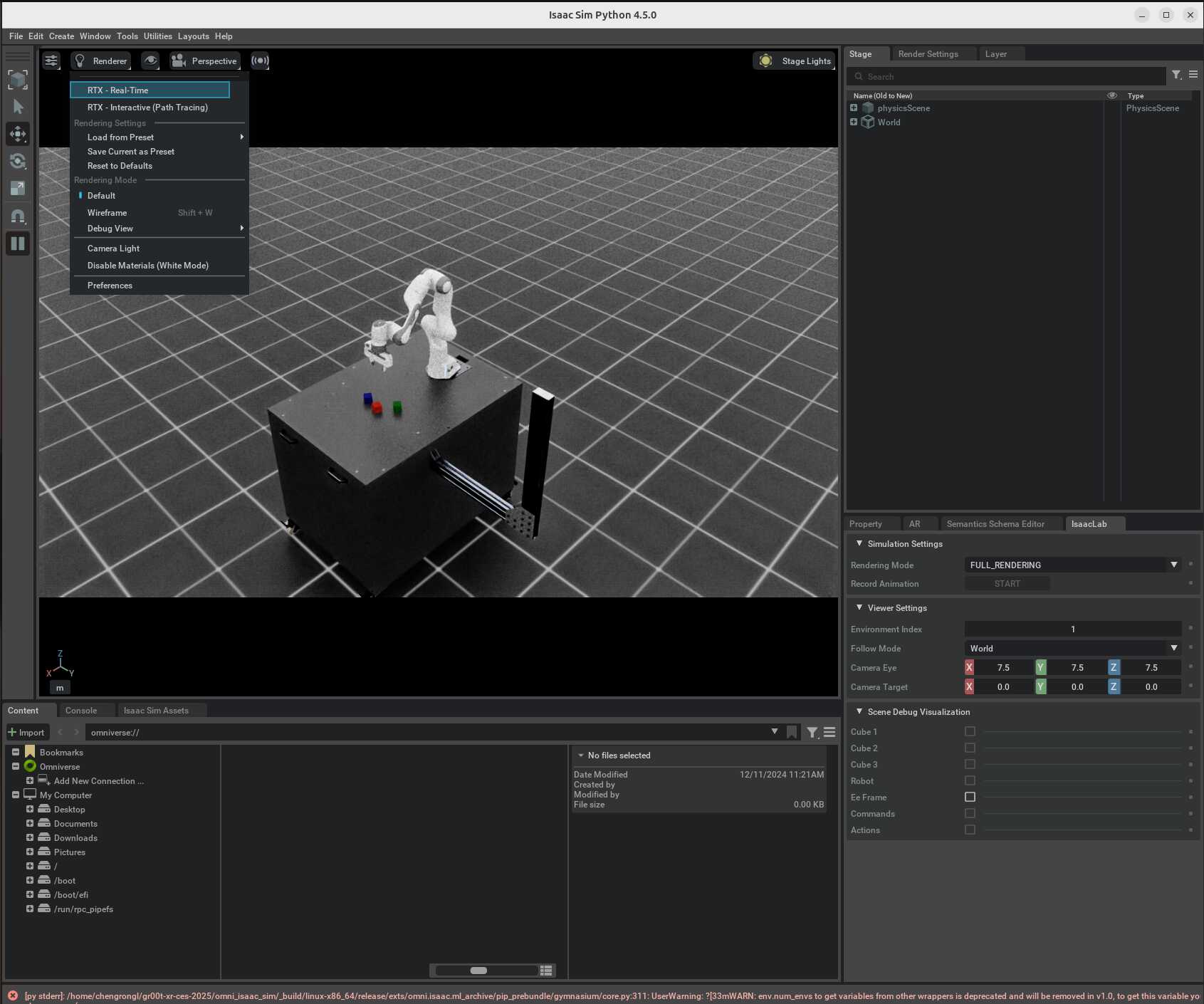Expand the World prim in Stage
This screenshot has height=1004, width=1204.
[854, 122]
